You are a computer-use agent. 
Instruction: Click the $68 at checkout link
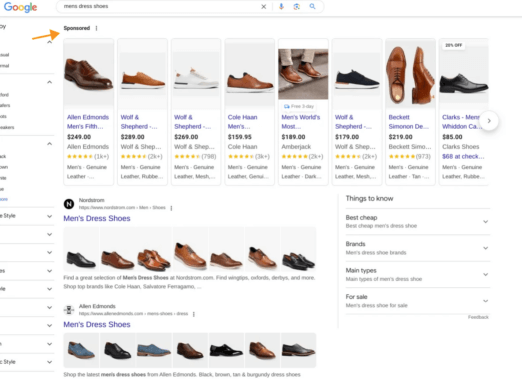coord(463,156)
